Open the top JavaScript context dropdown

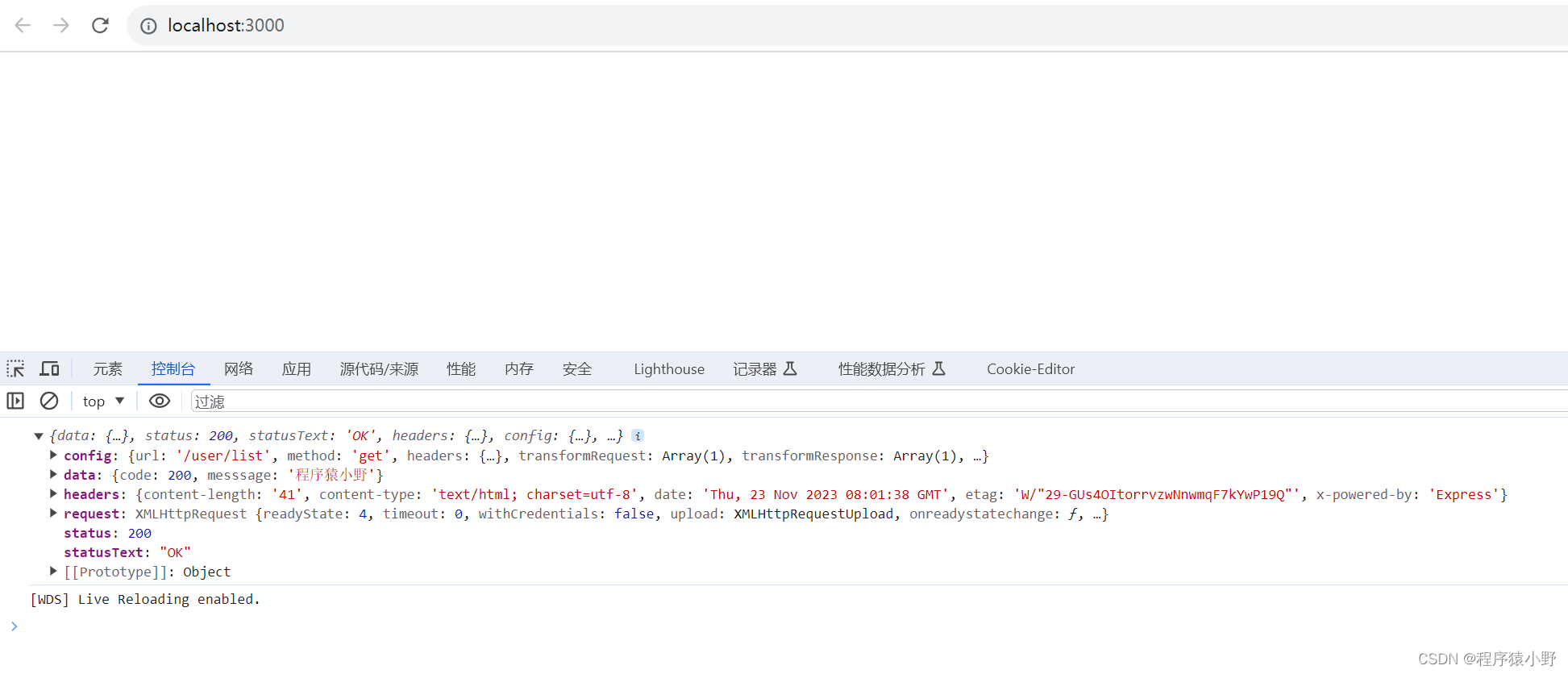[103, 401]
